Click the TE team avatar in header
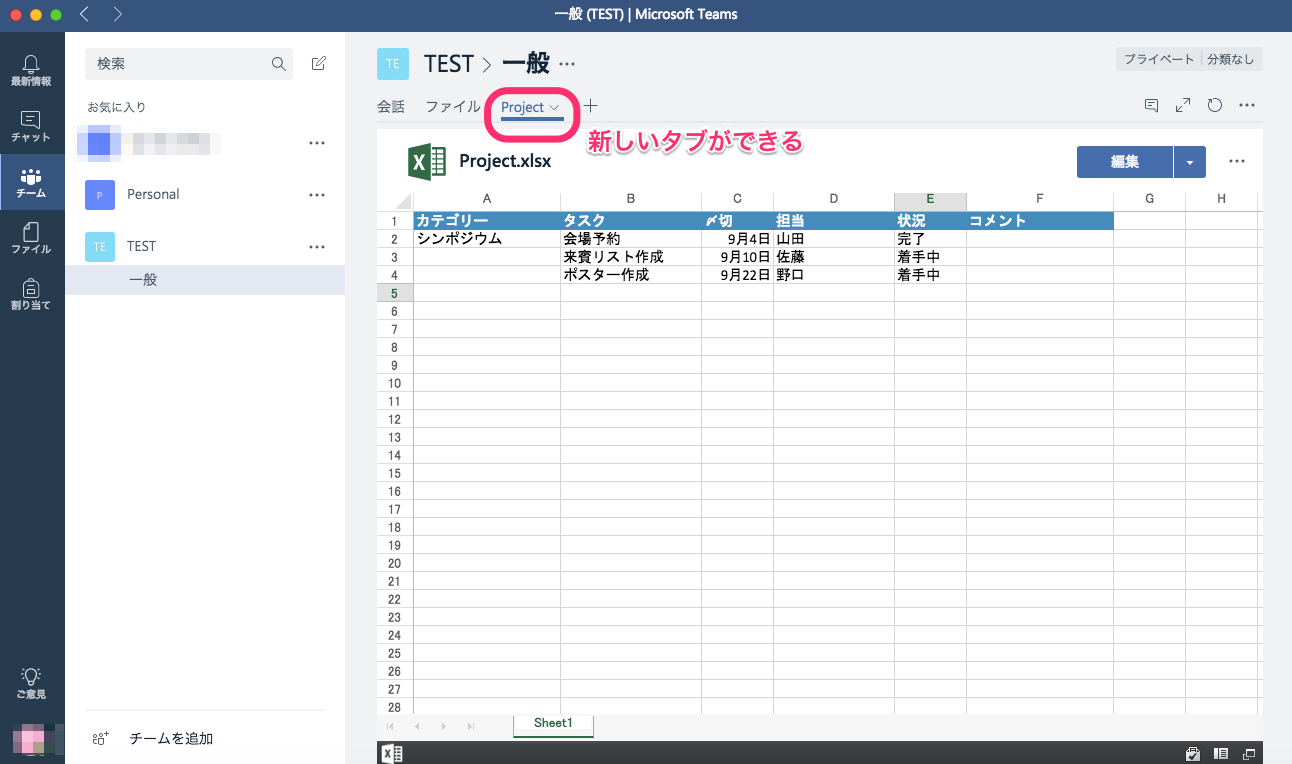This screenshot has height=764, width=1292. pos(393,64)
